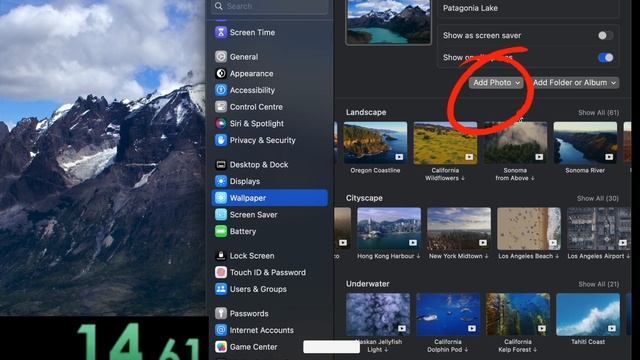Choose Hong Kong Harbour wallpaper
Viewport: 640px width, 360px height.
pyautogui.click(x=389, y=229)
